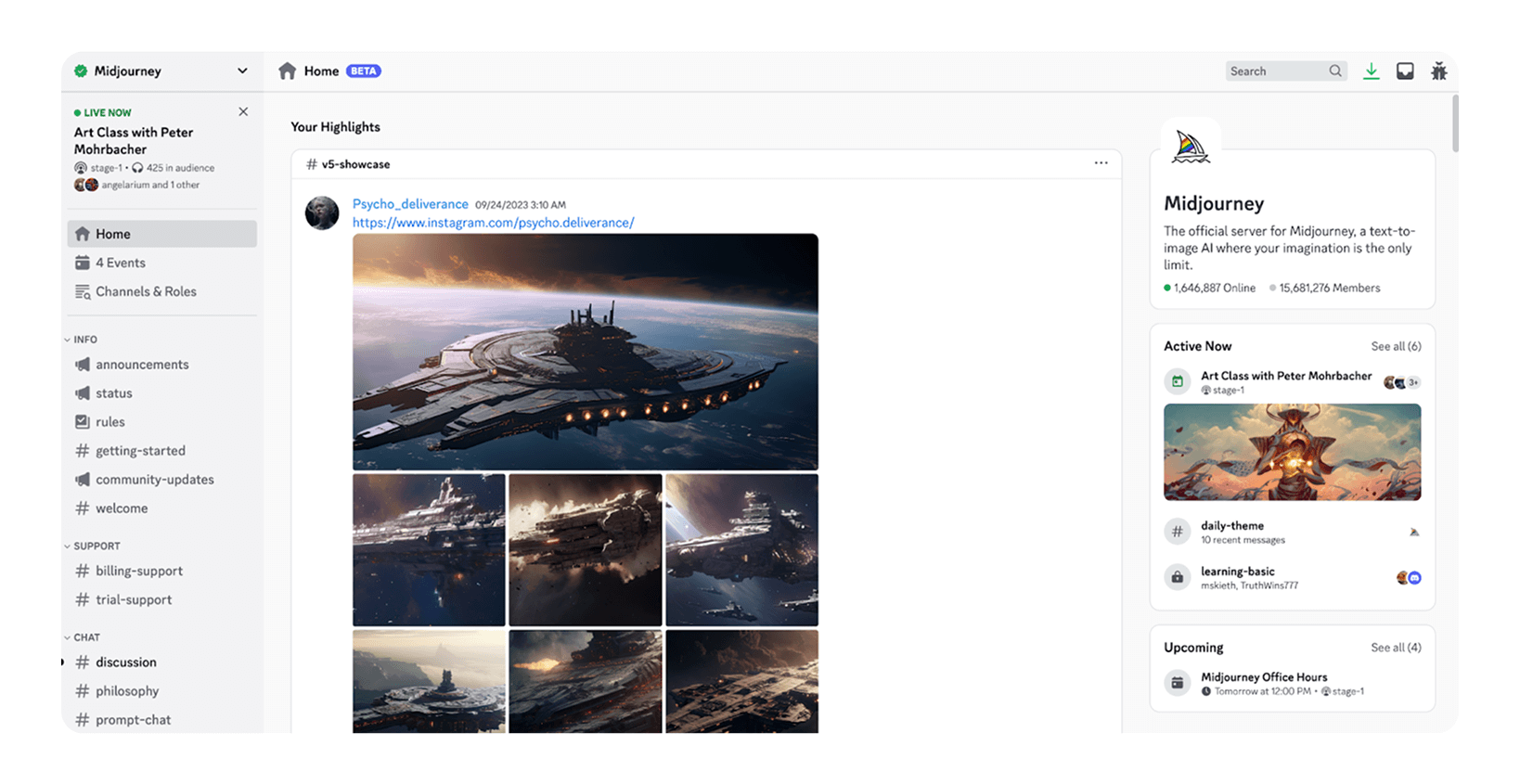1520x784 pixels.
Task: Click the megaphone icon next to announcements
Action: point(83,365)
